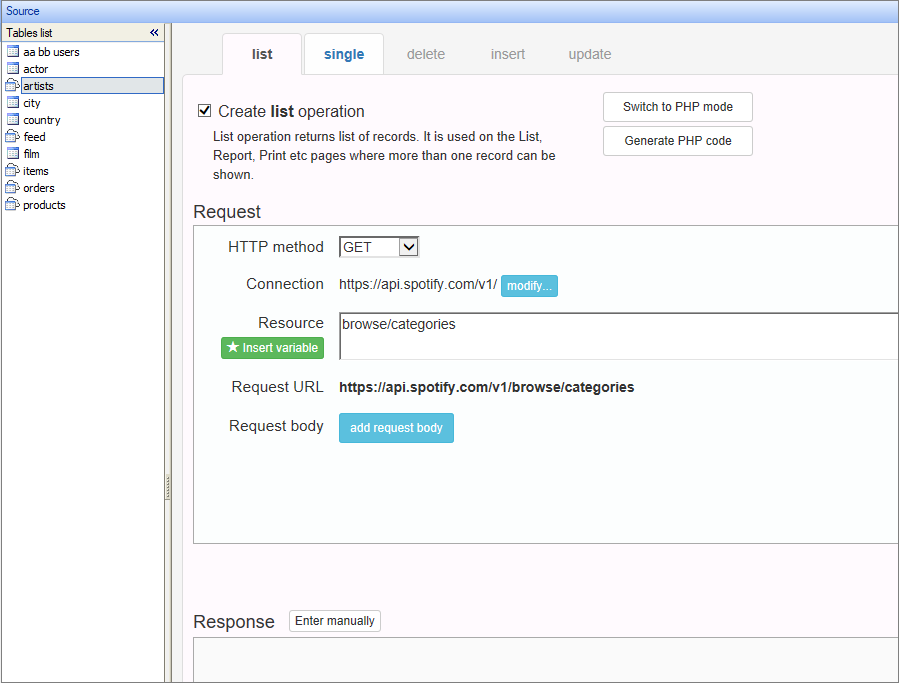Click inside the Resource text field
The image size is (899, 683).
[x=618, y=336]
